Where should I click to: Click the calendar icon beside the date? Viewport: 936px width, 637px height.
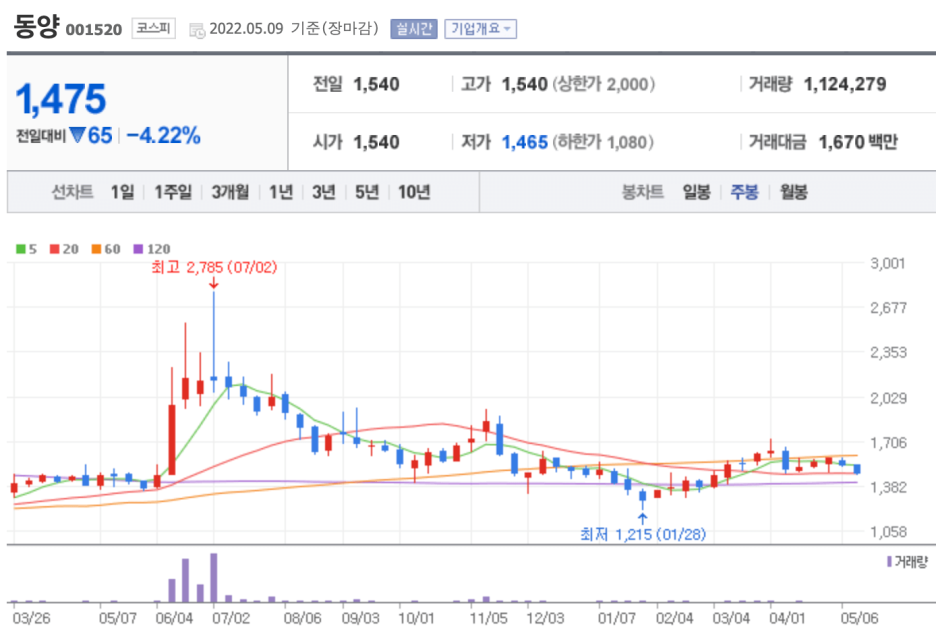click(196, 30)
